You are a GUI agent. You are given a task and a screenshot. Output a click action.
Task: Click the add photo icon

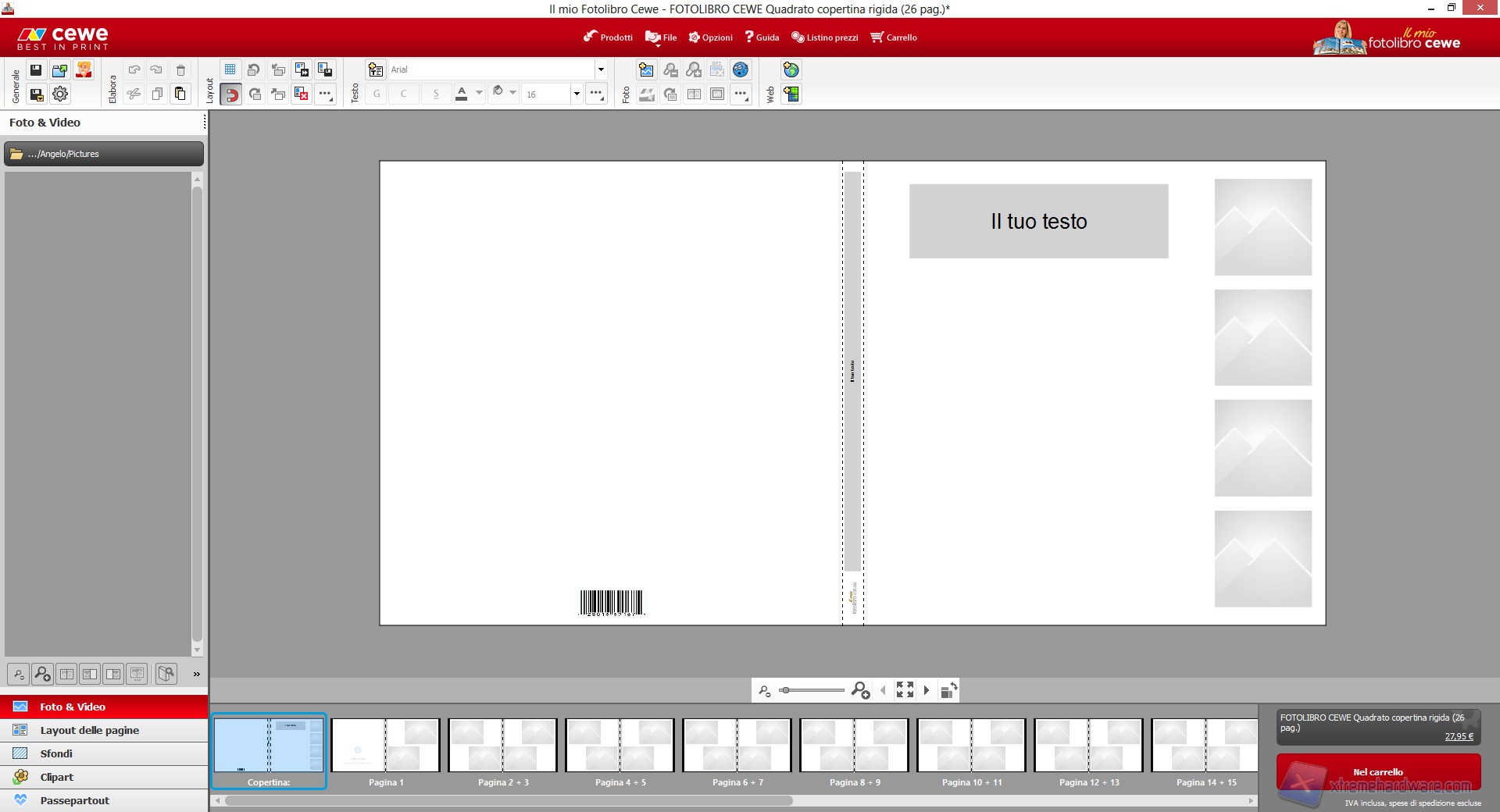(646, 70)
